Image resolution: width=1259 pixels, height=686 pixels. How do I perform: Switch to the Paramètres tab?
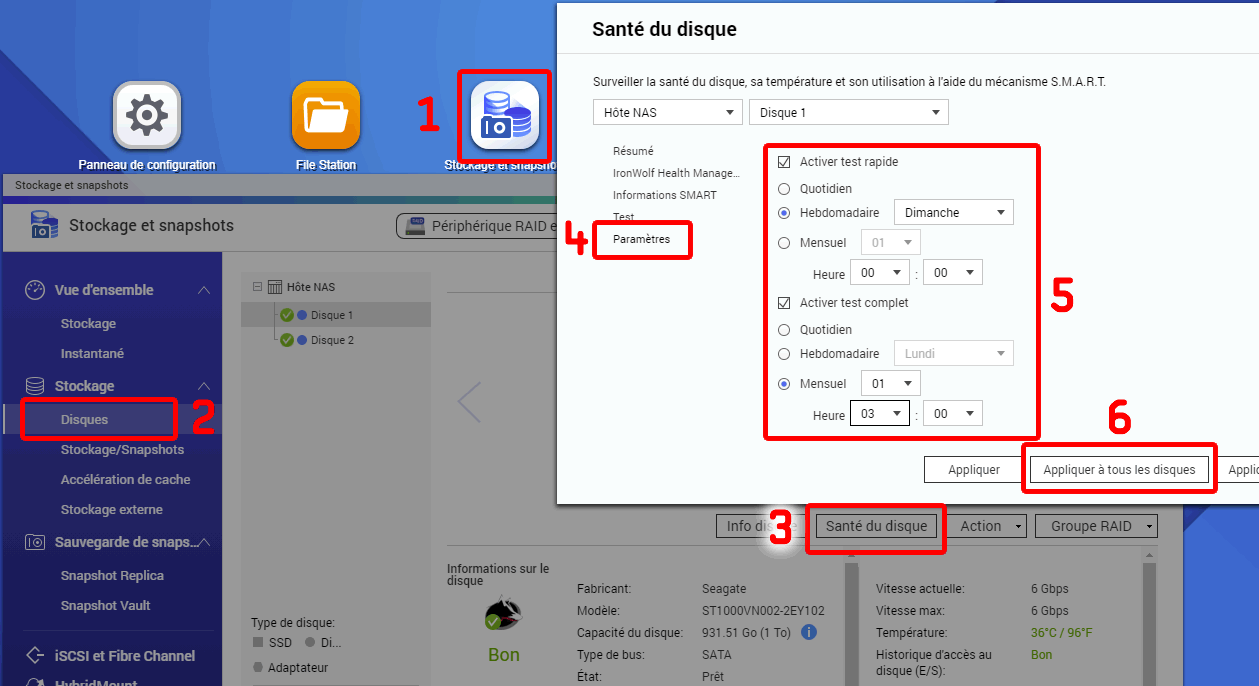click(641, 240)
